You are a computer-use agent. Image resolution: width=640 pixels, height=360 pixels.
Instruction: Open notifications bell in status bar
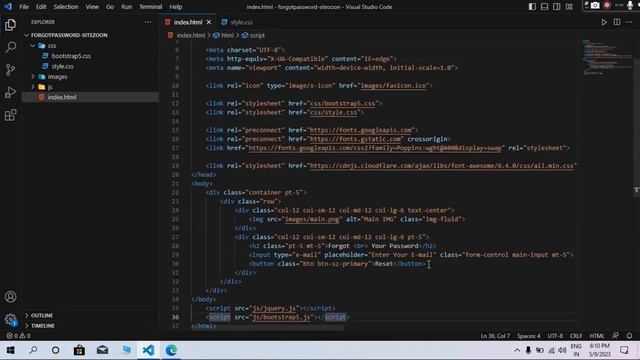pos(629,336)
